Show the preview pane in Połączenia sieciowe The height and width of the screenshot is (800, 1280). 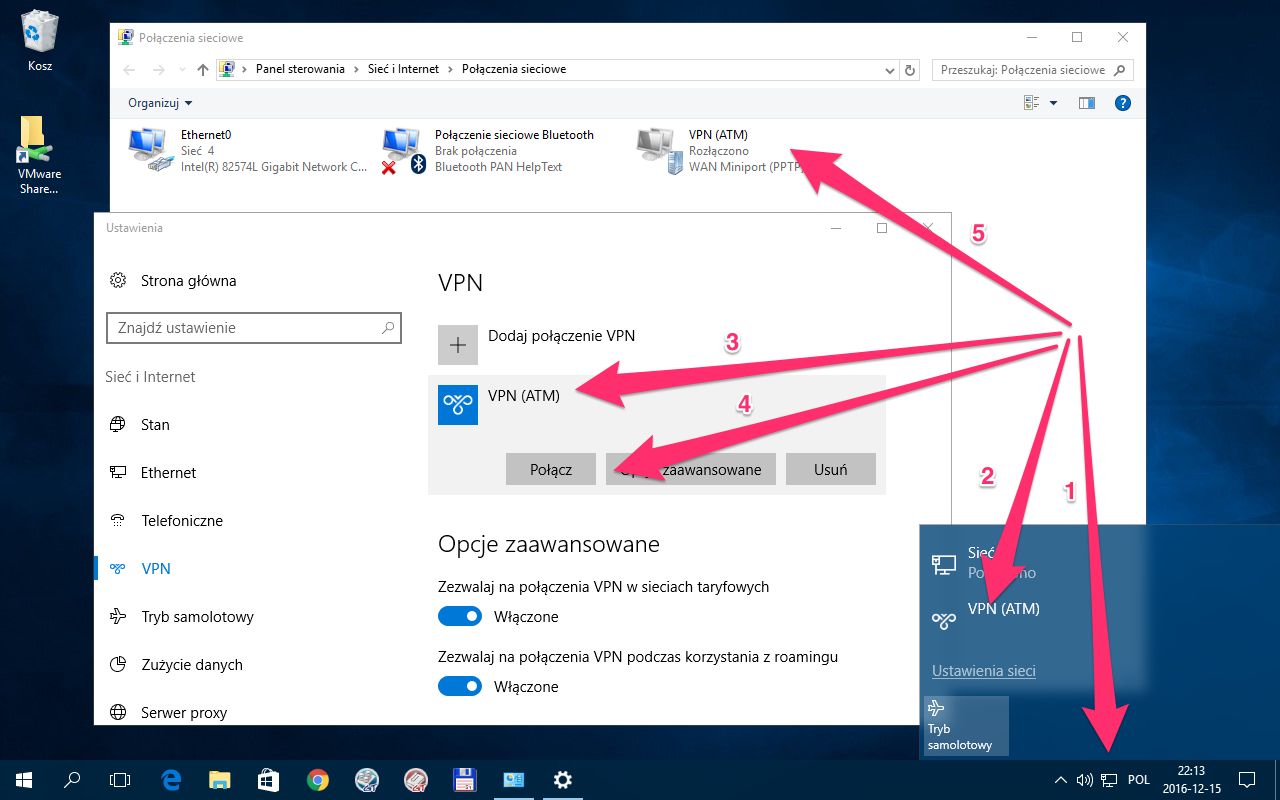click(1087, 103)
